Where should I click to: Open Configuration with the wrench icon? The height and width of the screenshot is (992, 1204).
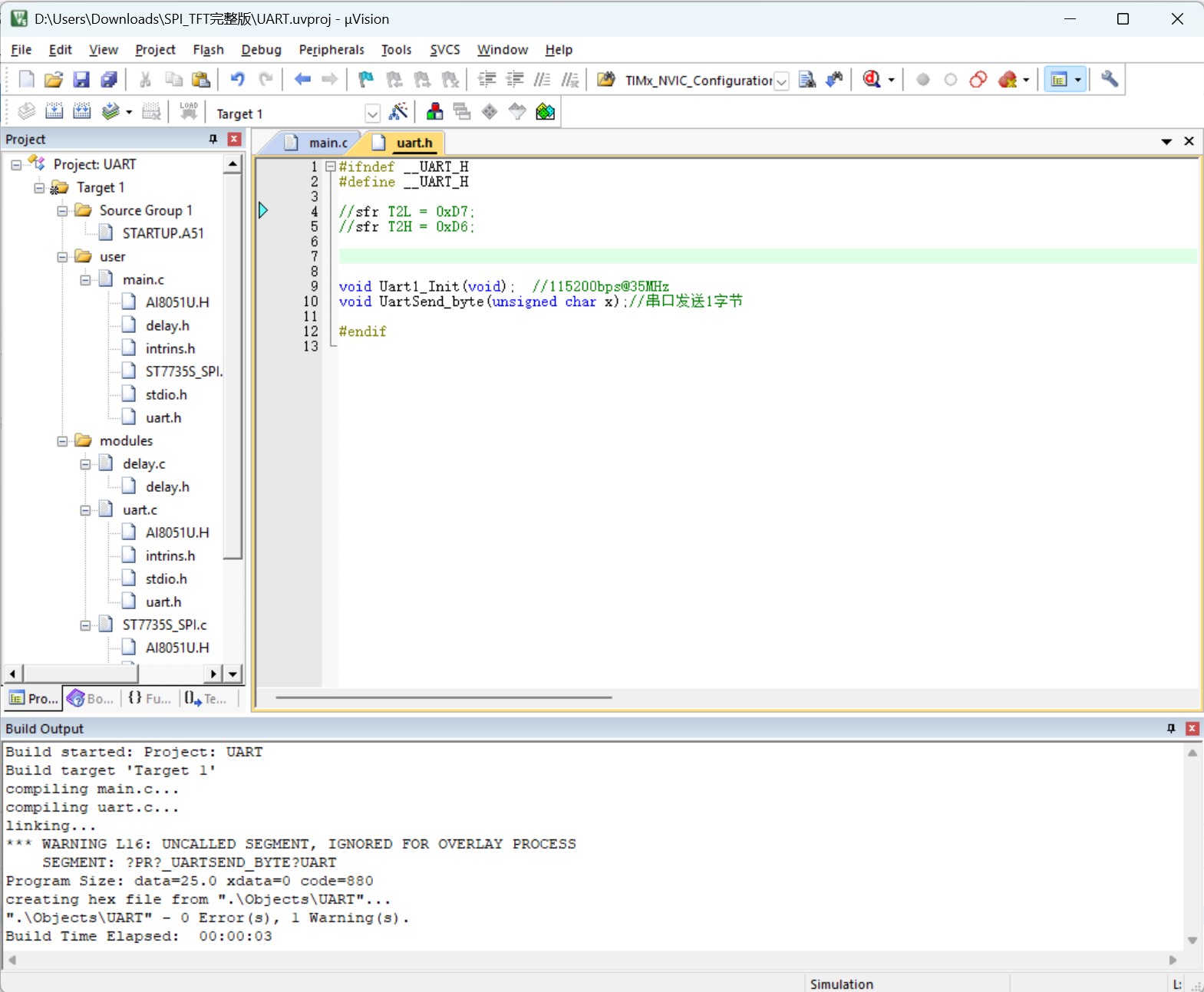point(1110,79)
